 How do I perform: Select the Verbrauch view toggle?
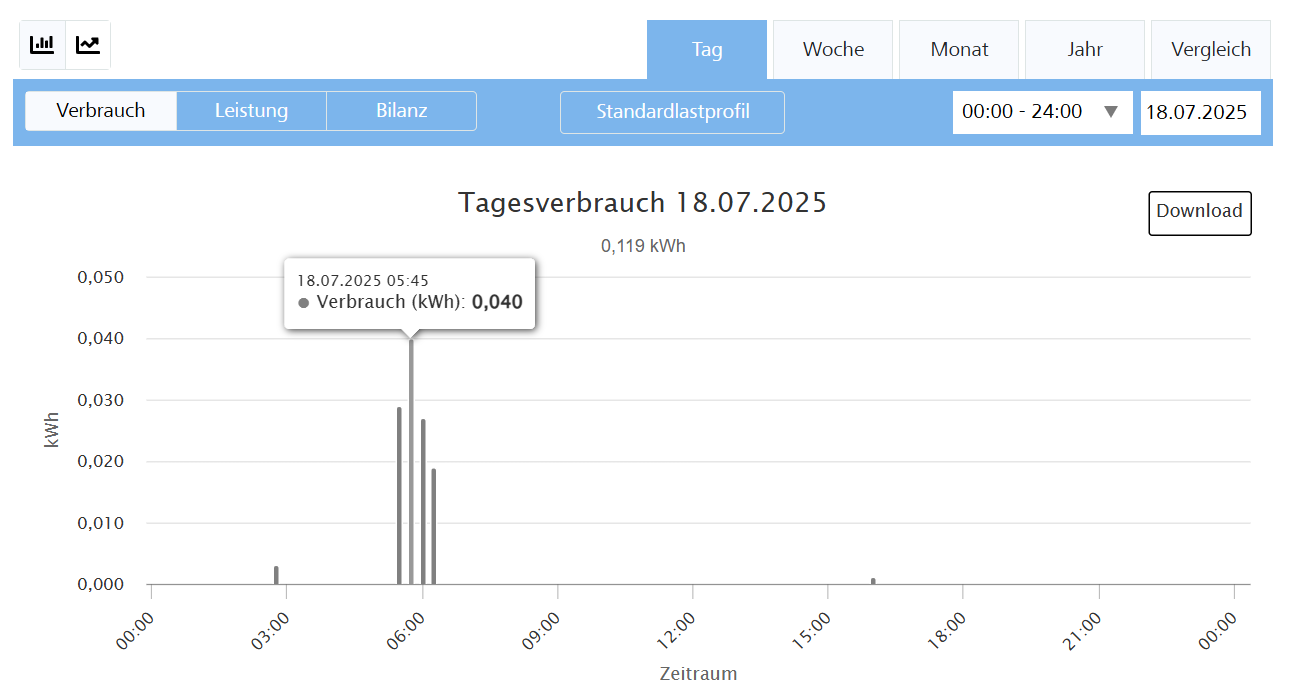(x=101, y=111)
